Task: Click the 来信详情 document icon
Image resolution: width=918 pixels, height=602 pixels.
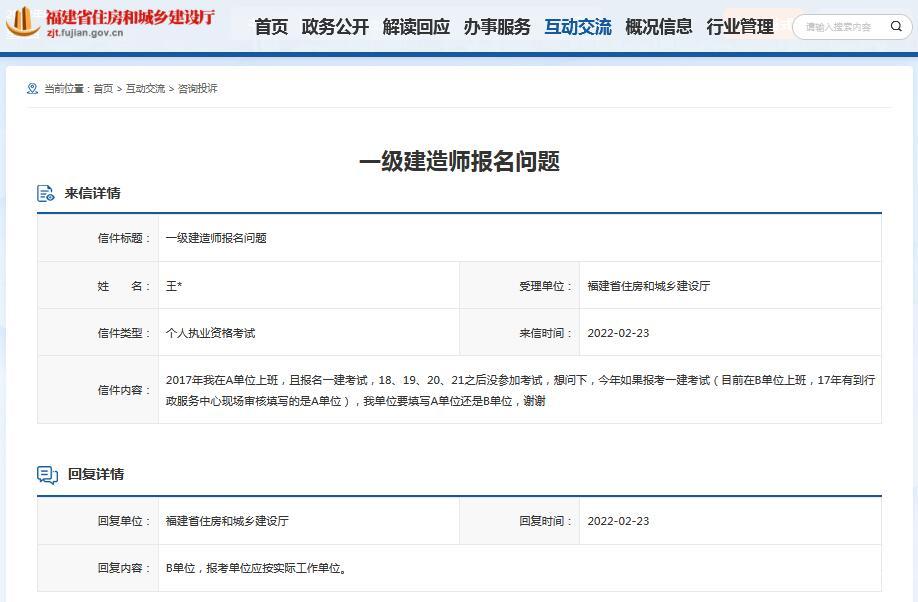Action: [46, 193]
